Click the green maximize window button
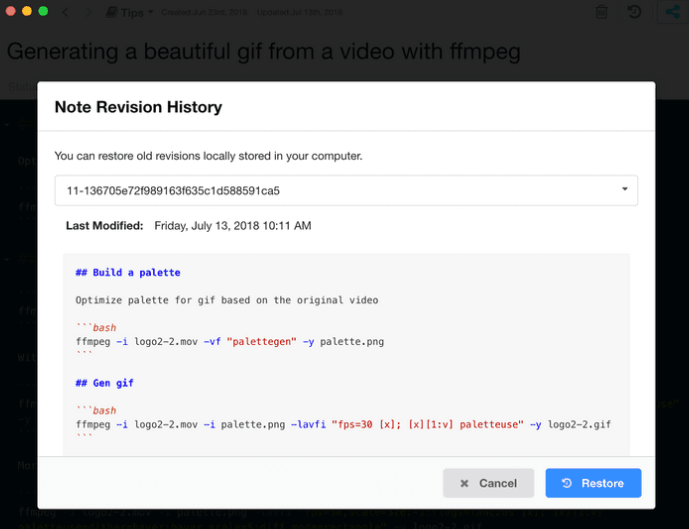 click(x=43, y=11)
